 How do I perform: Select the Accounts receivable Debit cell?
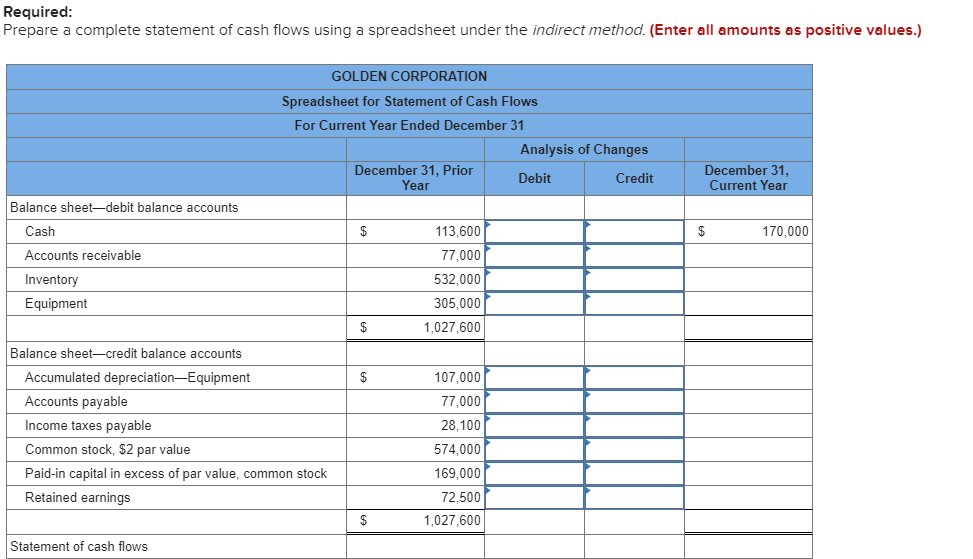click(534, 256)
